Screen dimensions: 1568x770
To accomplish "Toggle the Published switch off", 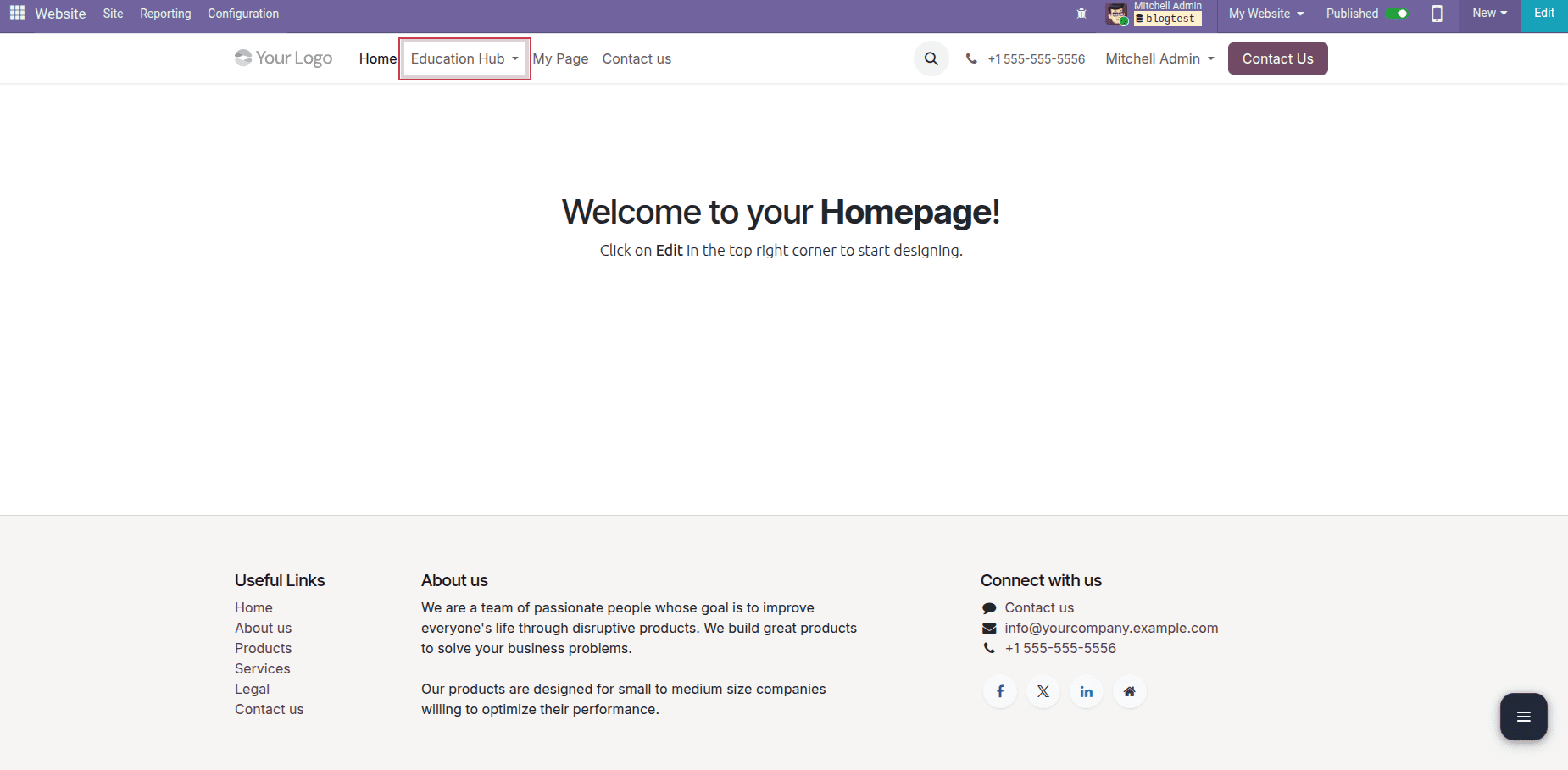I will click(x=1400, y=14).
